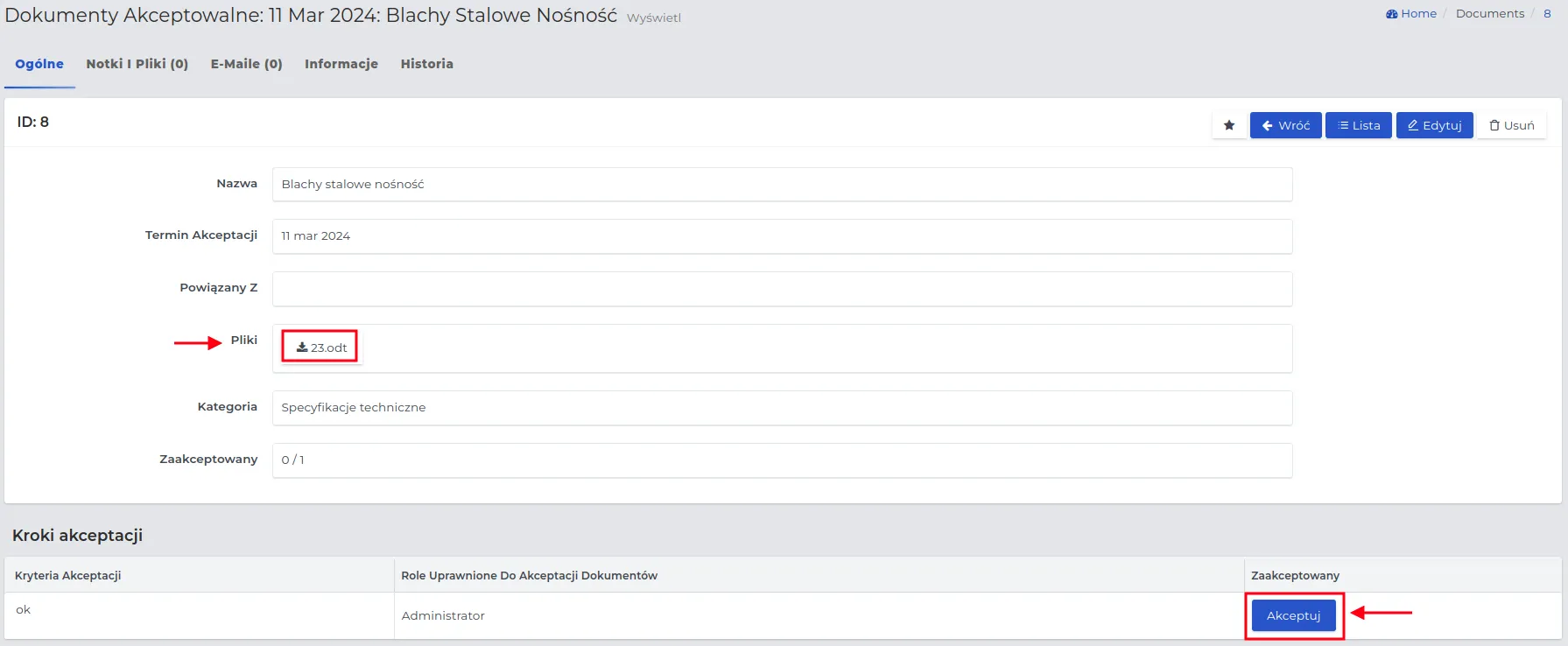This screenshot has width=1568, height=646.
Task: Click the Termin Akceptacji date field
Action: point(781,236)
